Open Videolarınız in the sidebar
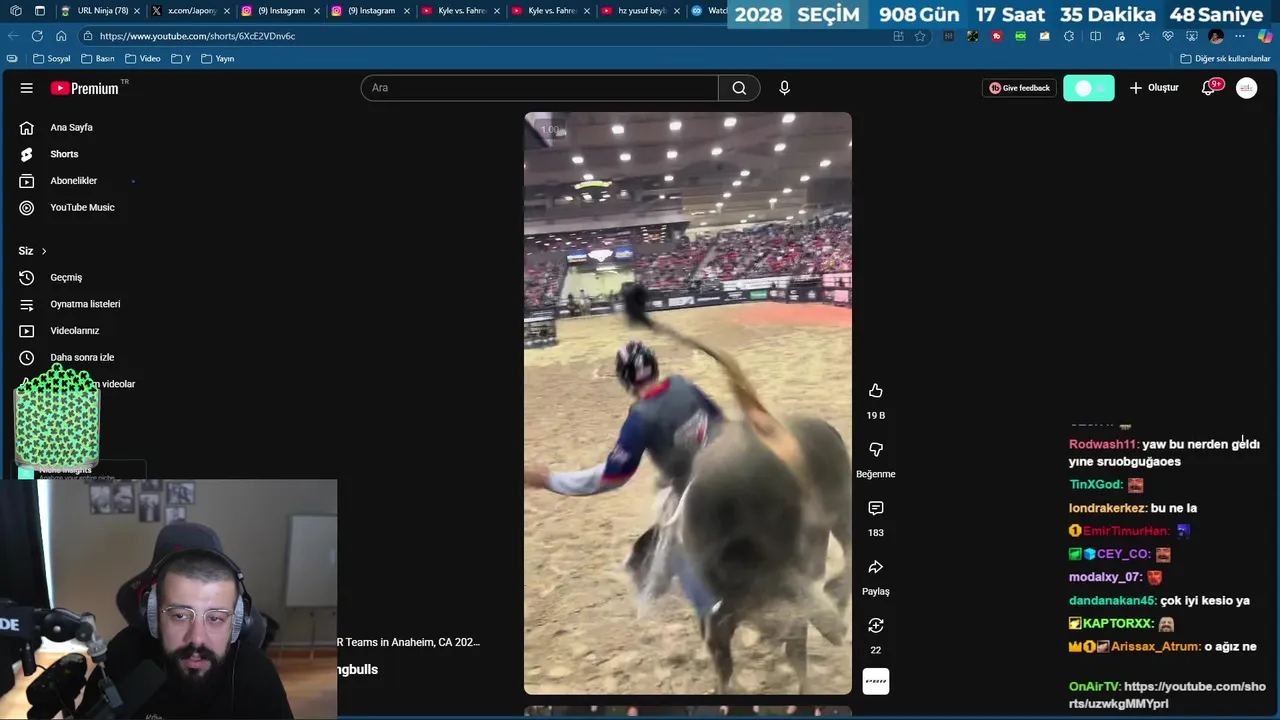Image resolution: width=1280 pixels, height=720 pixels. coord(75,331)
